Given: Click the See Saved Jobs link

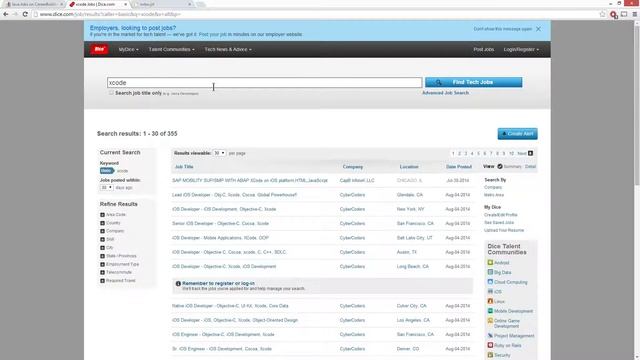Looking at the screenshot, I should click(x=499, y=222).
